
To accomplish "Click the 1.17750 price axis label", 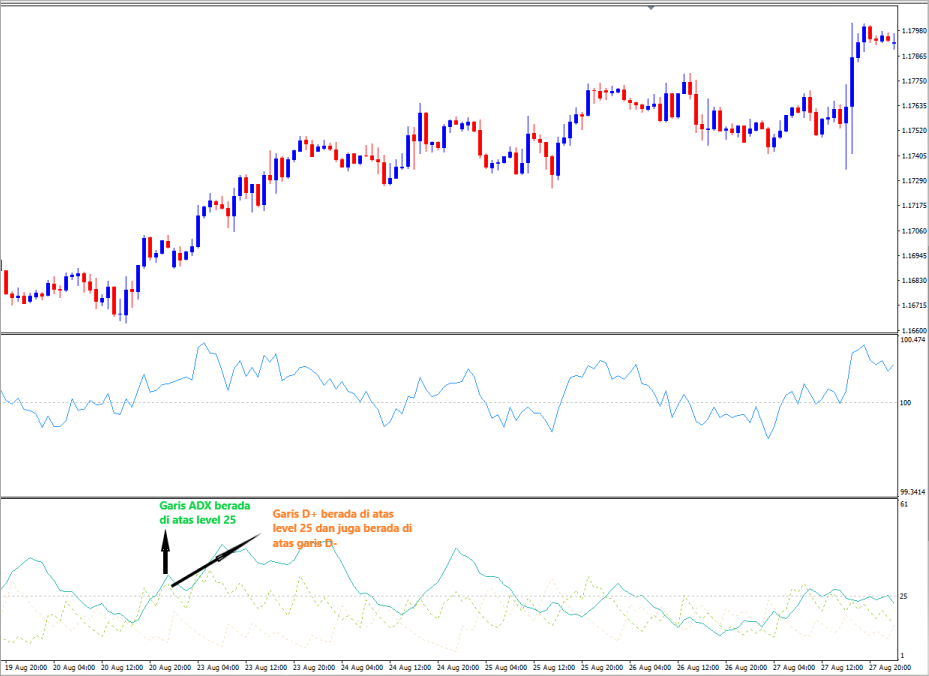I will tap(914, 81).
